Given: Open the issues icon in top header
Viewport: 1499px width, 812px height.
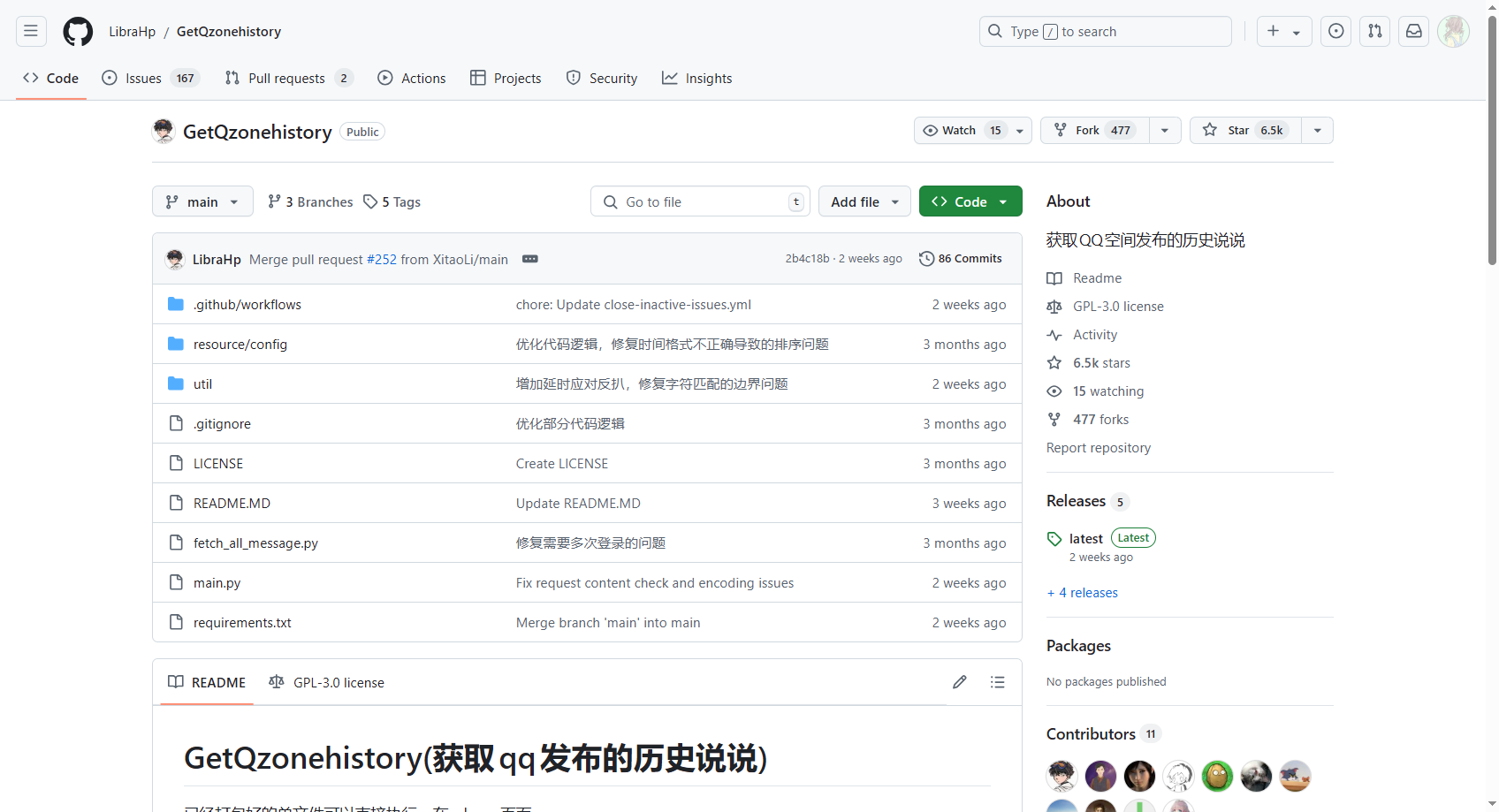Looking at the screenshot, I should [x=1336, y=32].
